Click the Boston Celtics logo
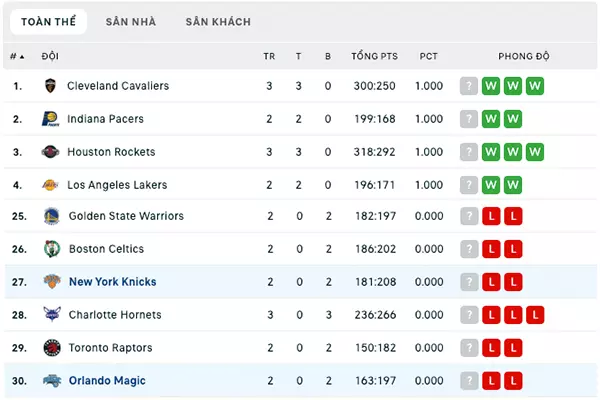 coord(52,249)
